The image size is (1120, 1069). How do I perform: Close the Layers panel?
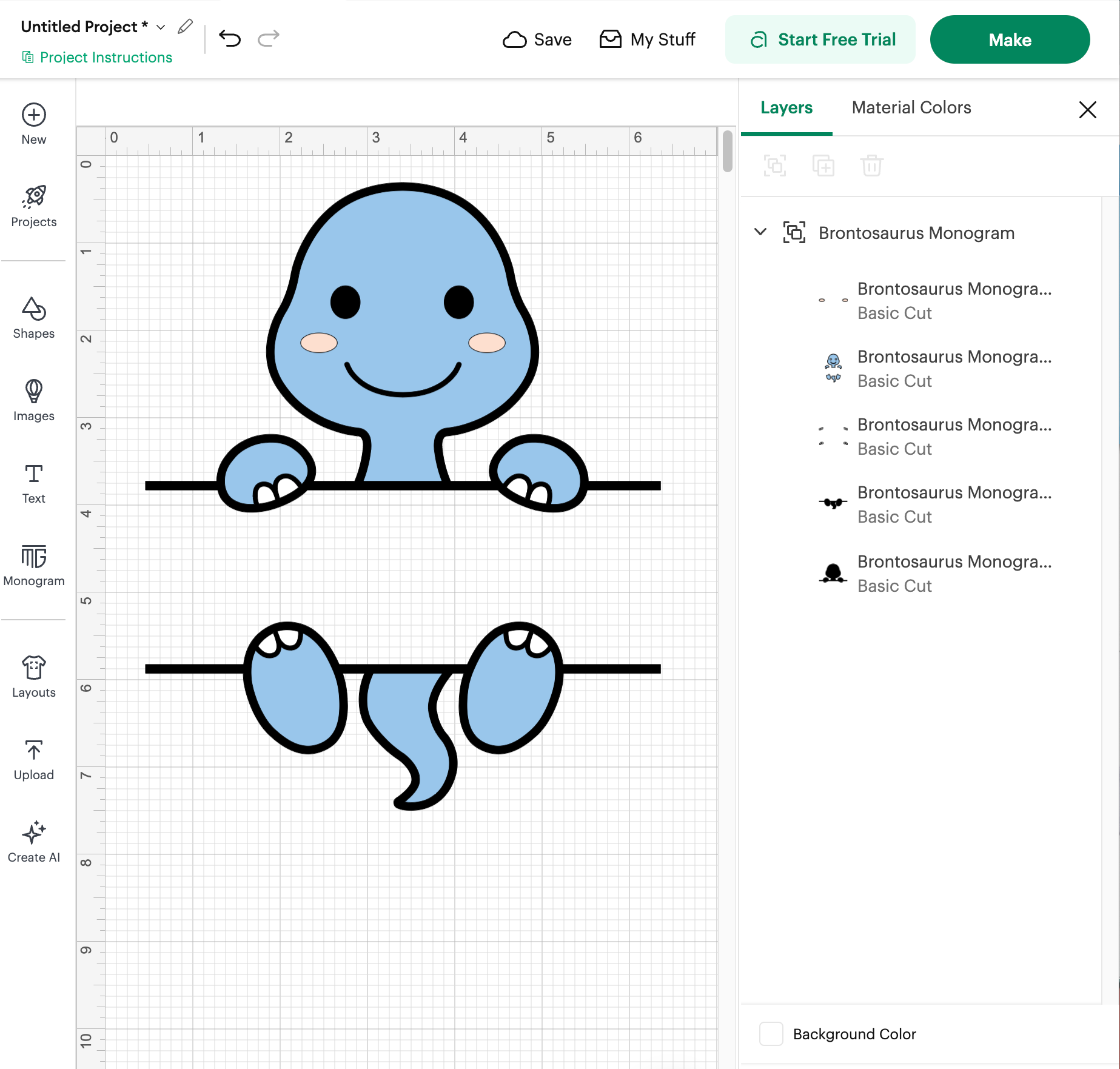1088,110
